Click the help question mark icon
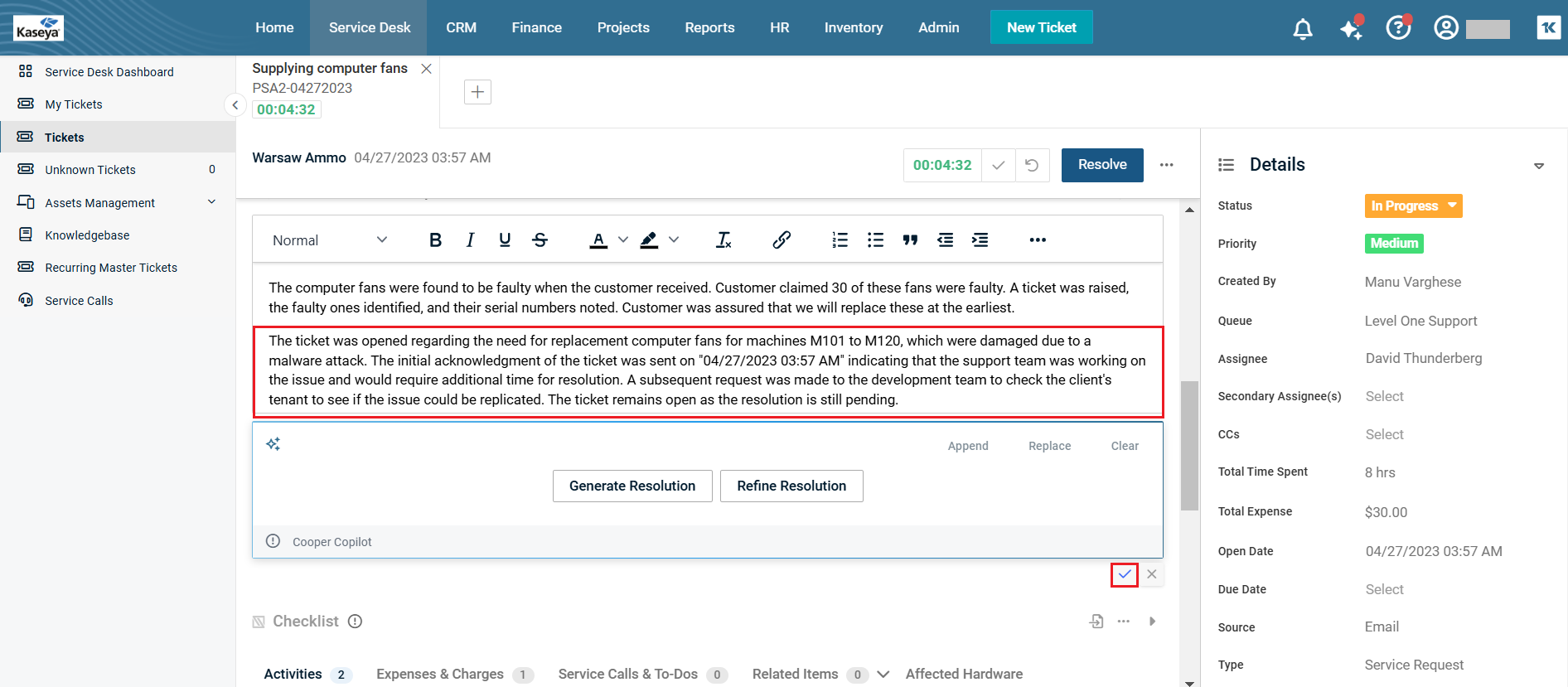1568x687 pixels. pos(1398,28)
